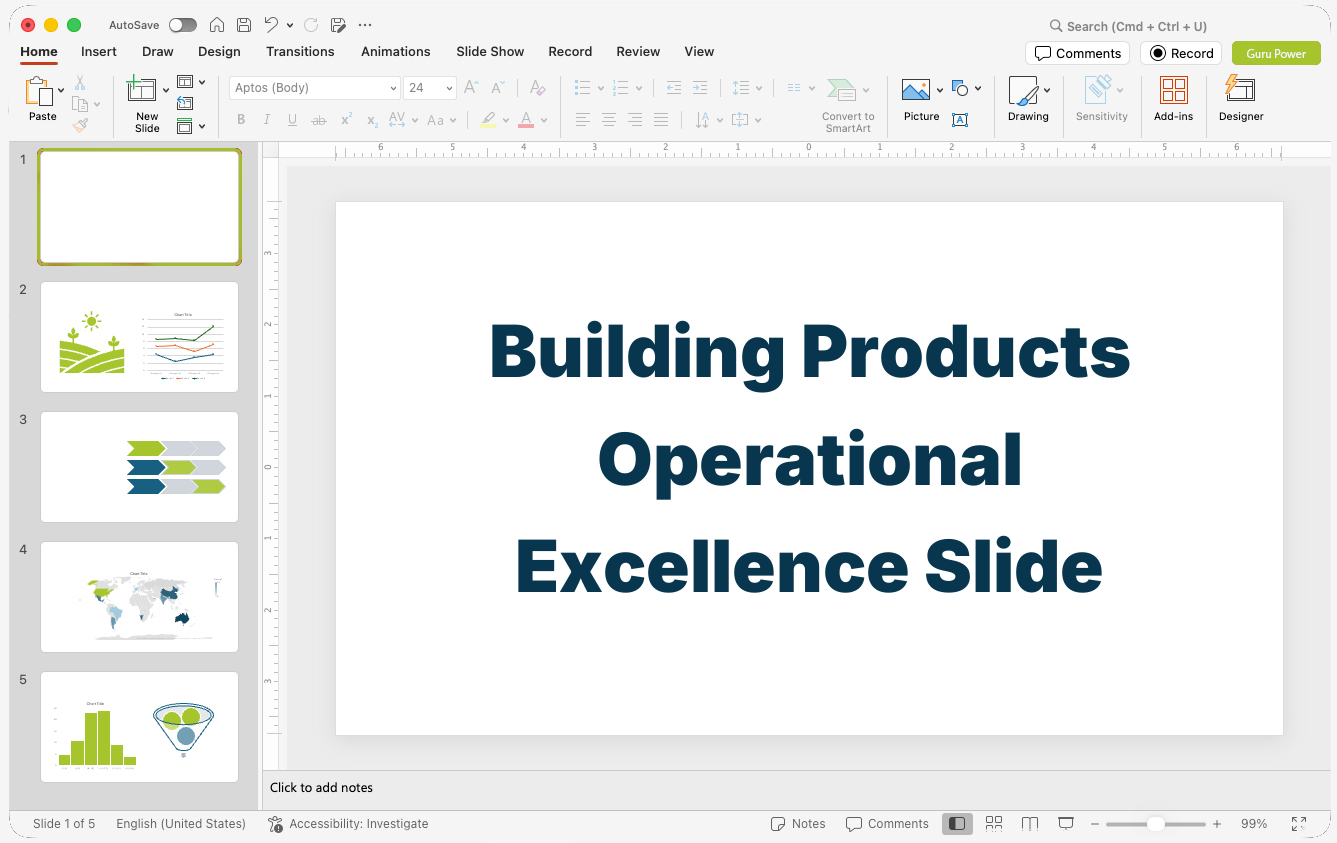Open the more options ellipsis in title bar

tap(365, 25)
